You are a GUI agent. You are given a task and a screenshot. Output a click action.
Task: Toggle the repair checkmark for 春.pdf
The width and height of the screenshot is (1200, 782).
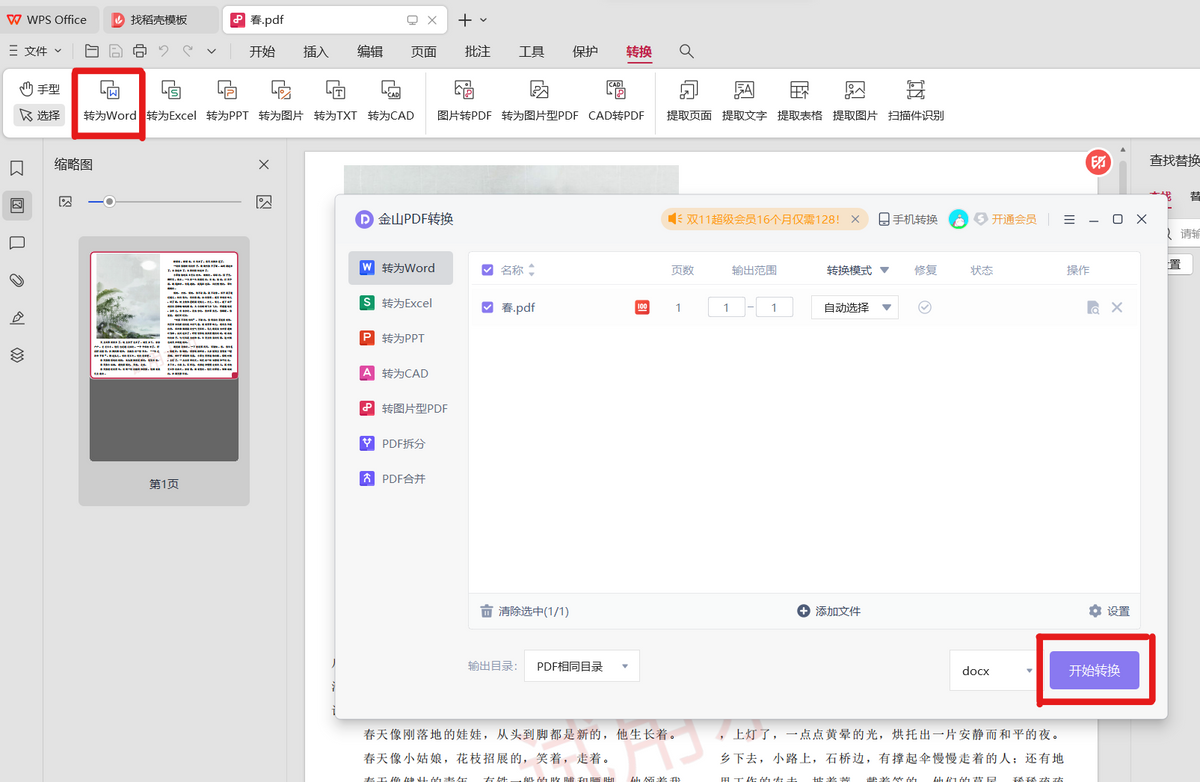925,307
